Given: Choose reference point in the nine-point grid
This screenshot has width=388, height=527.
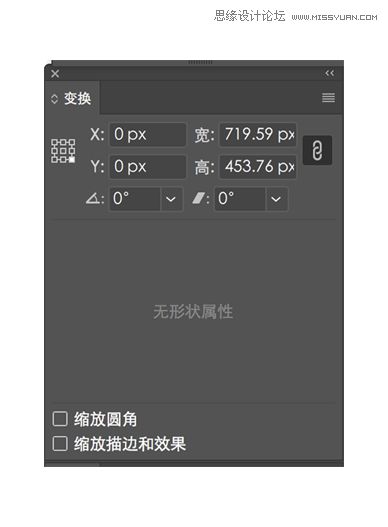Looking at the screenshot, I should tap(63, 151).
